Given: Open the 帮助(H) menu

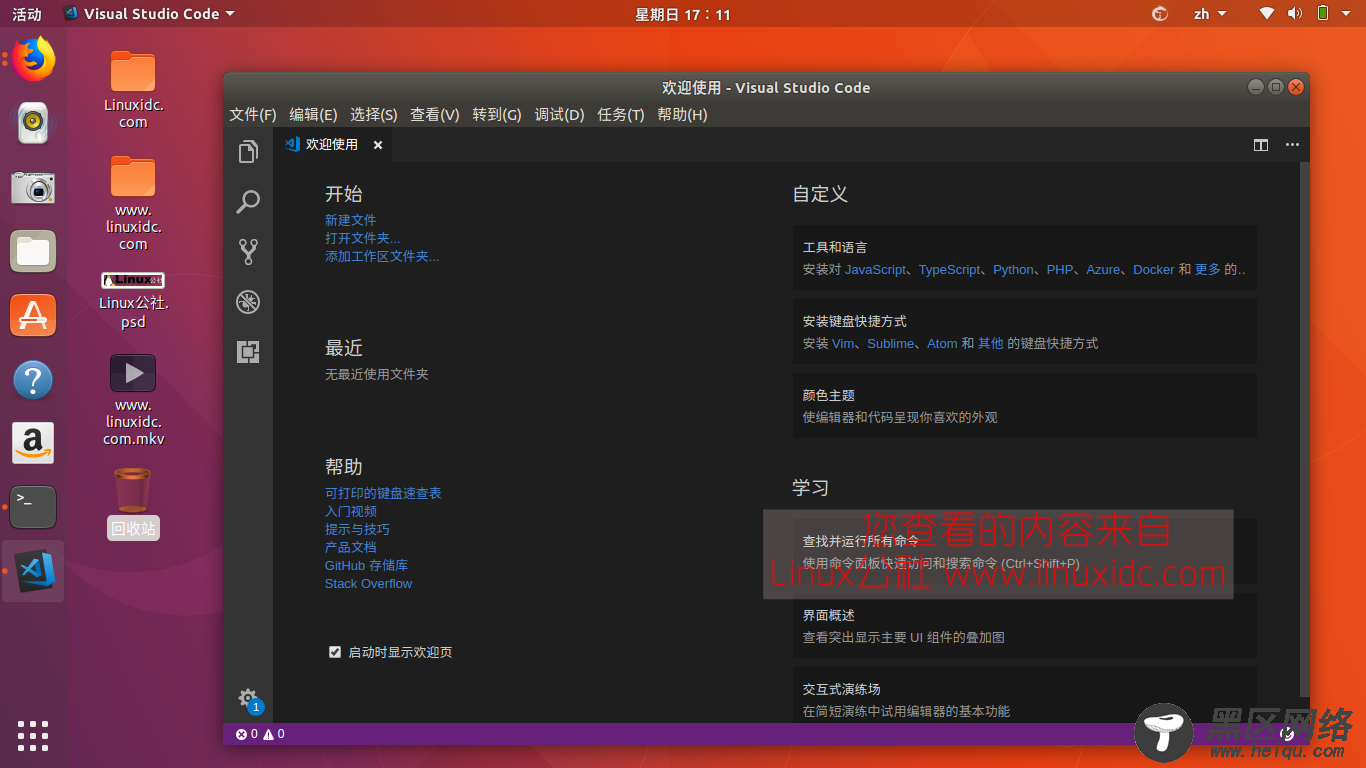Looking at the screenshot, I should point(682,115).
